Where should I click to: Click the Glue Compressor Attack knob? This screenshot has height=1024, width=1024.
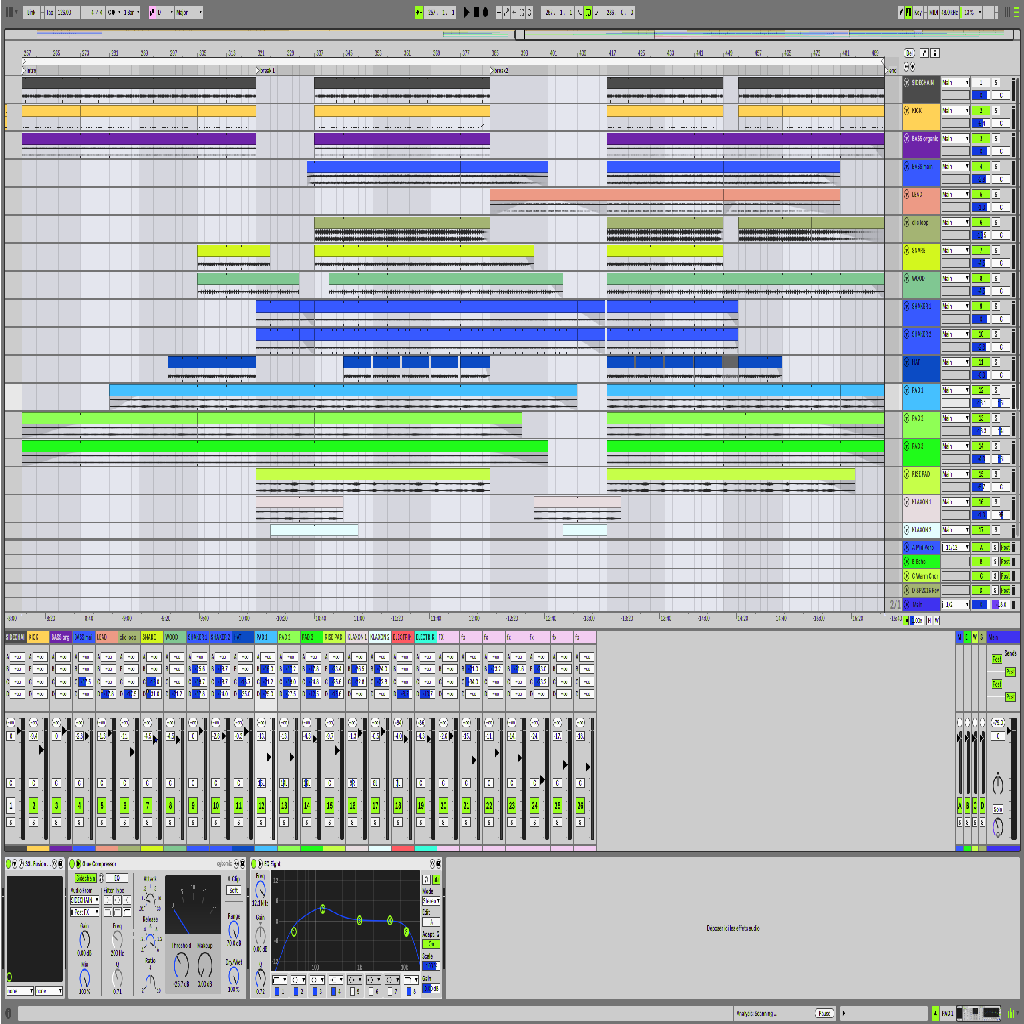click(x=150, y=899)
